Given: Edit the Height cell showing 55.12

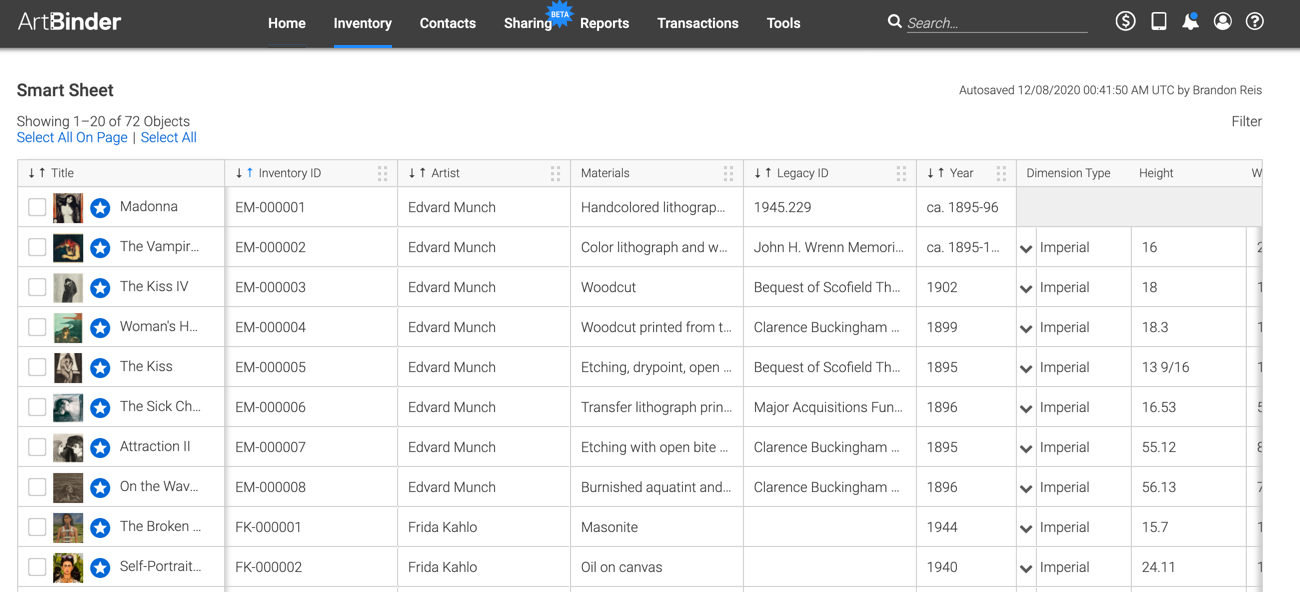Looking at the screenshot, I should tap(1188, 447).
